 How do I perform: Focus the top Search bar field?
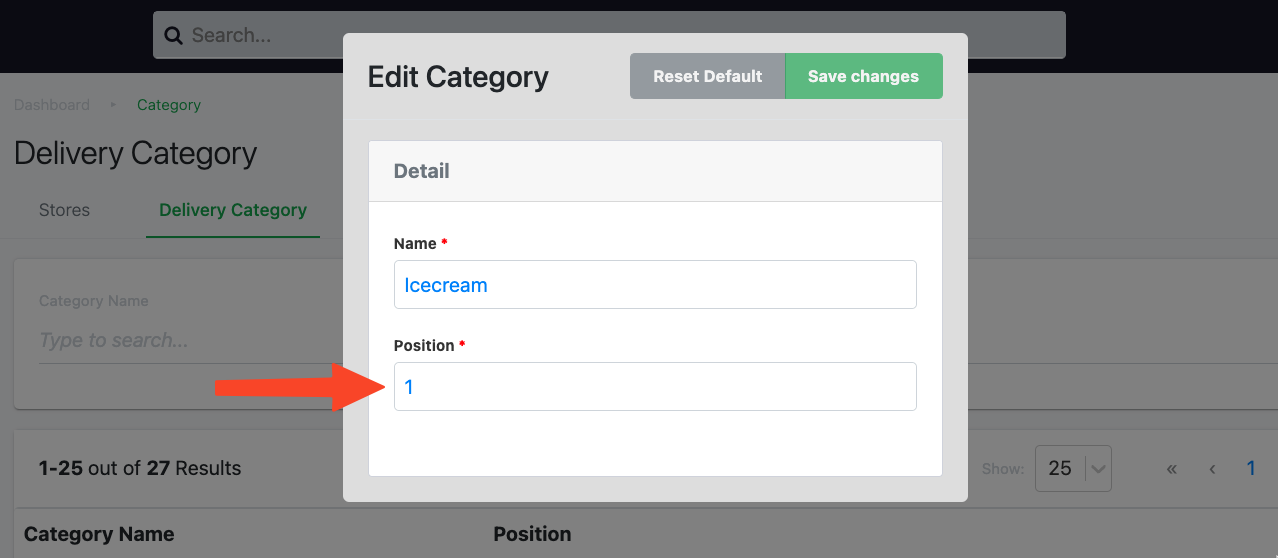pos(609,35)
